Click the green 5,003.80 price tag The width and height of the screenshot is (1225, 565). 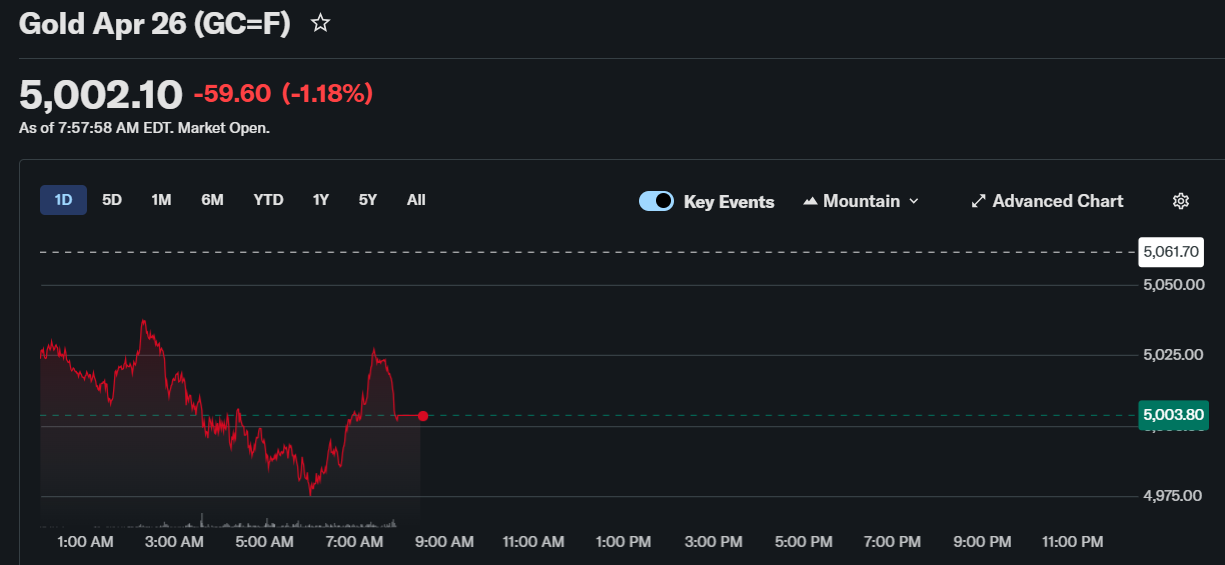coord(1173,414)
